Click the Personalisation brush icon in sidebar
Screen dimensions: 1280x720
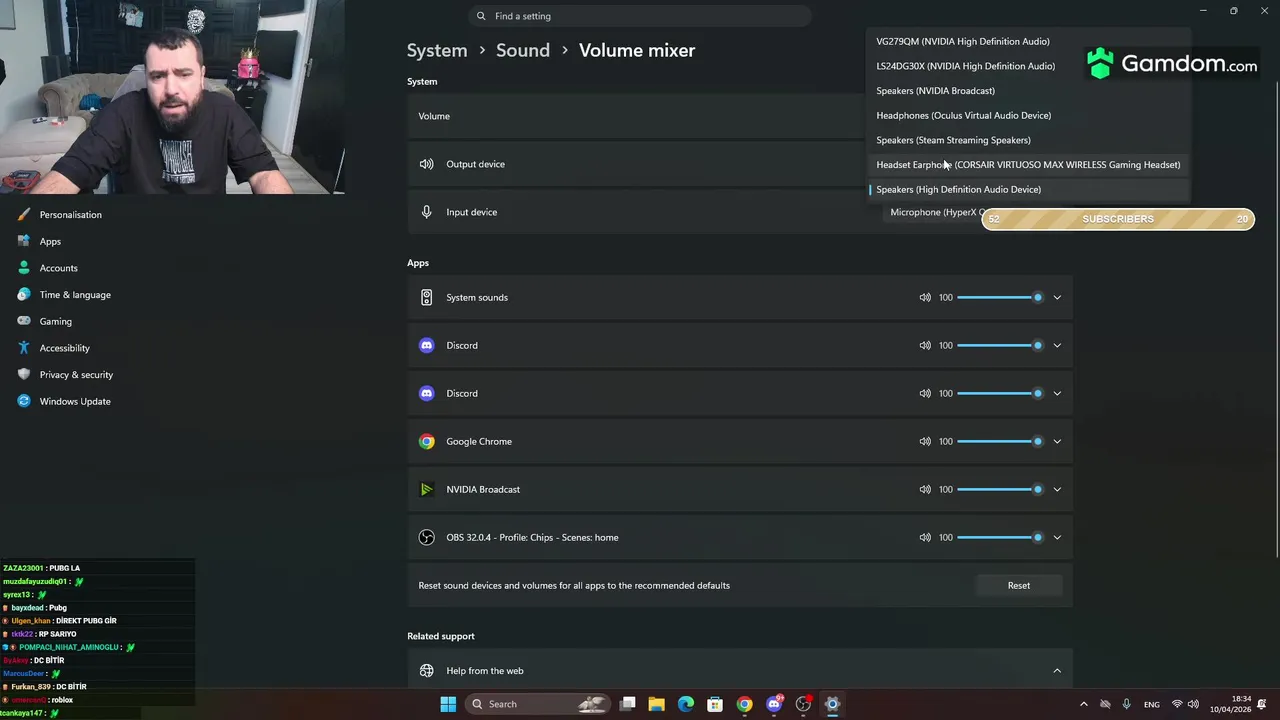pyautogui.click(x=23, y=214)
